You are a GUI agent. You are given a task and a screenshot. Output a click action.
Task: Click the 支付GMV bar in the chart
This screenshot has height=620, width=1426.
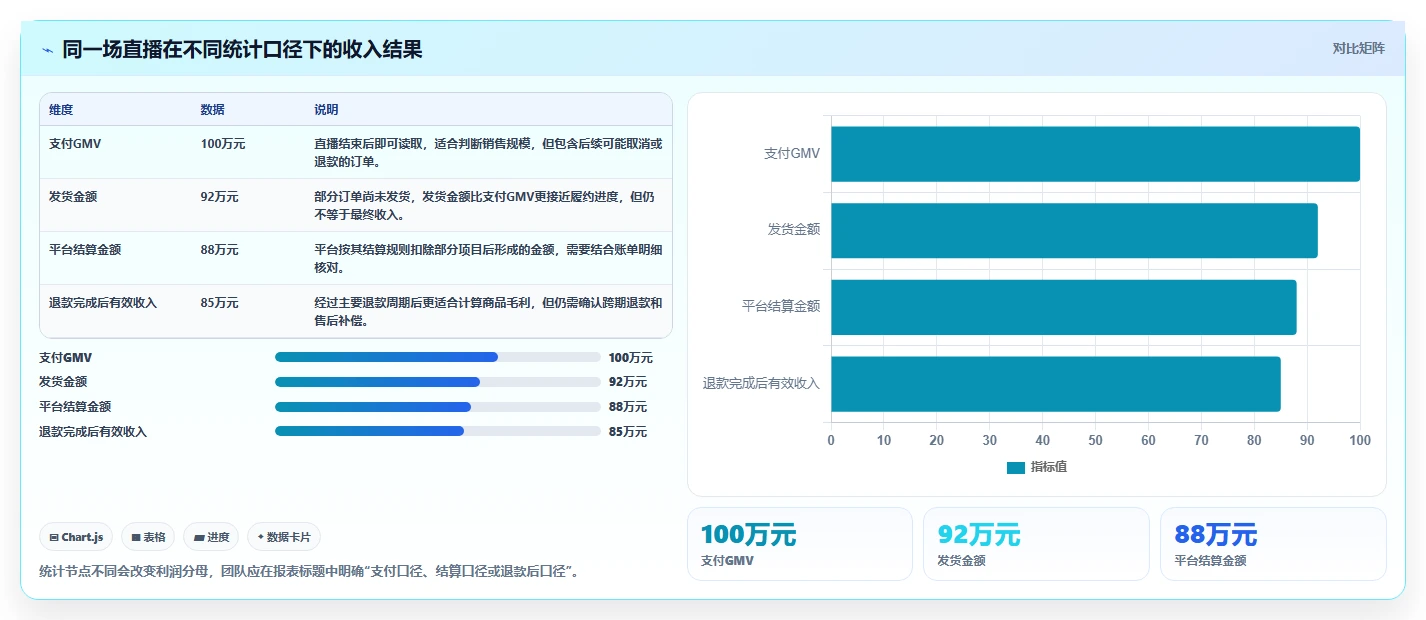coord(1095,154)
